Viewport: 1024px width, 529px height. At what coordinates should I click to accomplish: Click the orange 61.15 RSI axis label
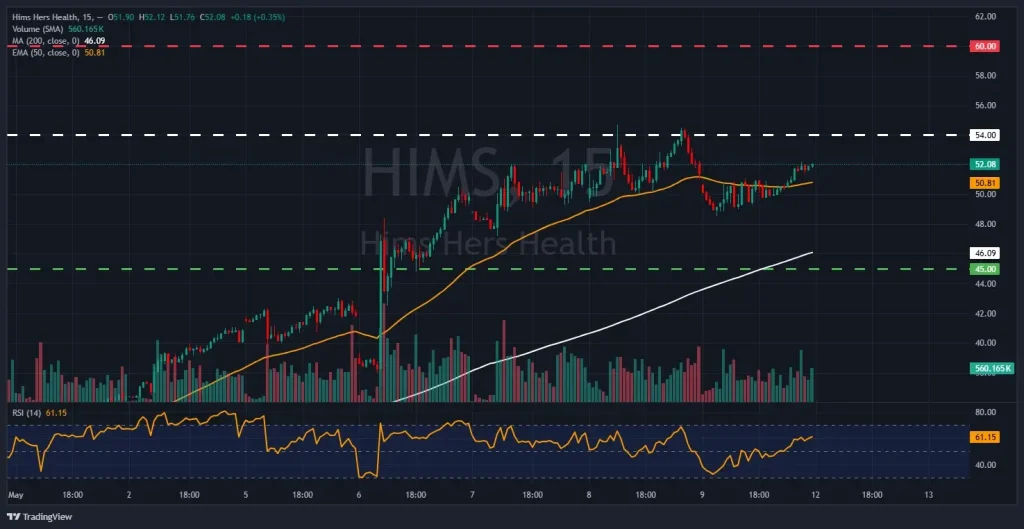tap(984, 438)
